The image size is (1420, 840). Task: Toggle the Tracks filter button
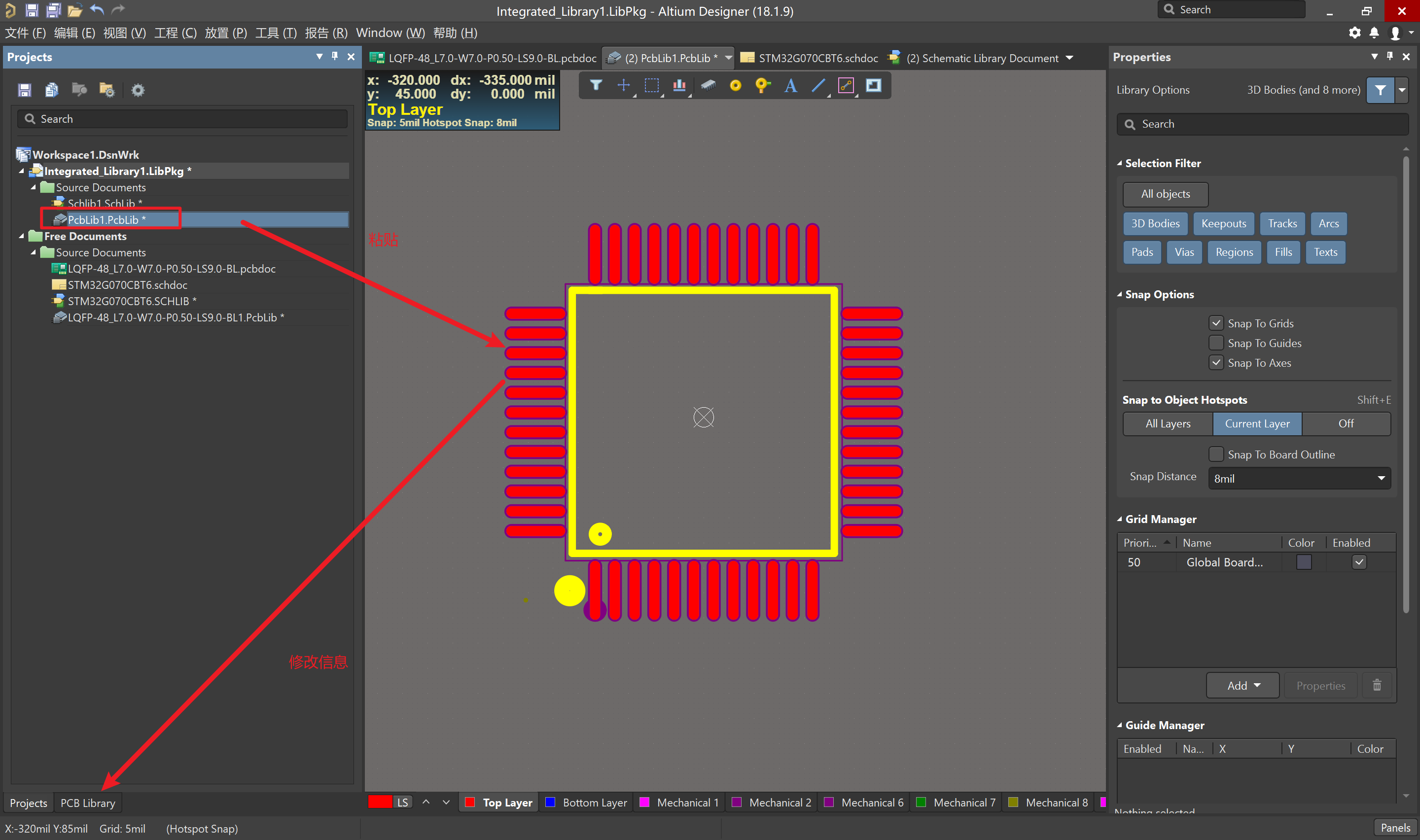click(x=1282, y=223)
